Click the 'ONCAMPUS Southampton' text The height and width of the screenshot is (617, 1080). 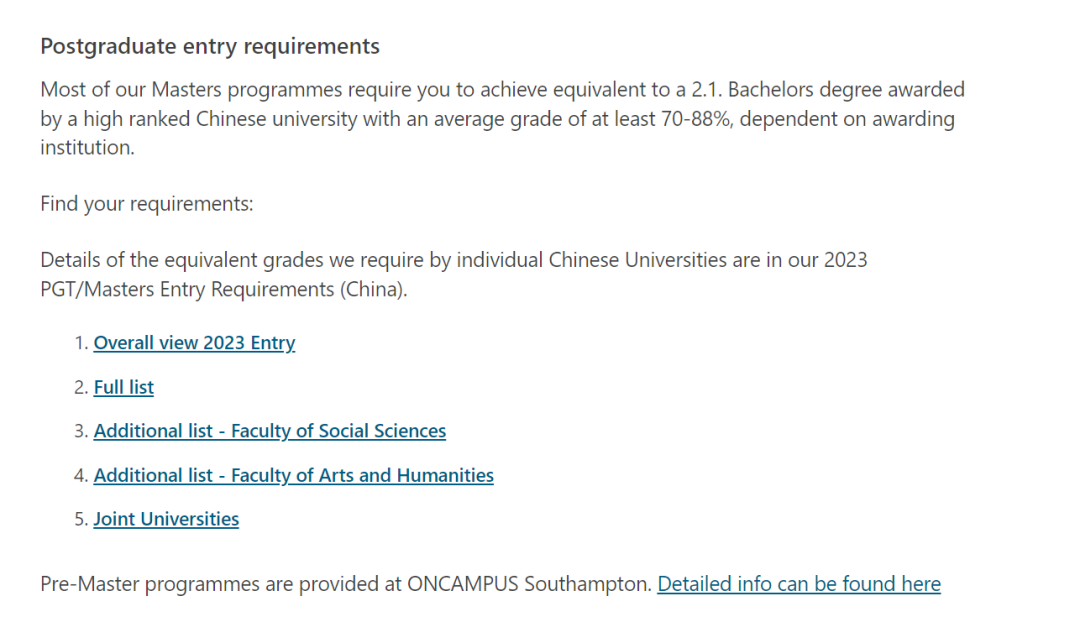(x=529, y=584)
